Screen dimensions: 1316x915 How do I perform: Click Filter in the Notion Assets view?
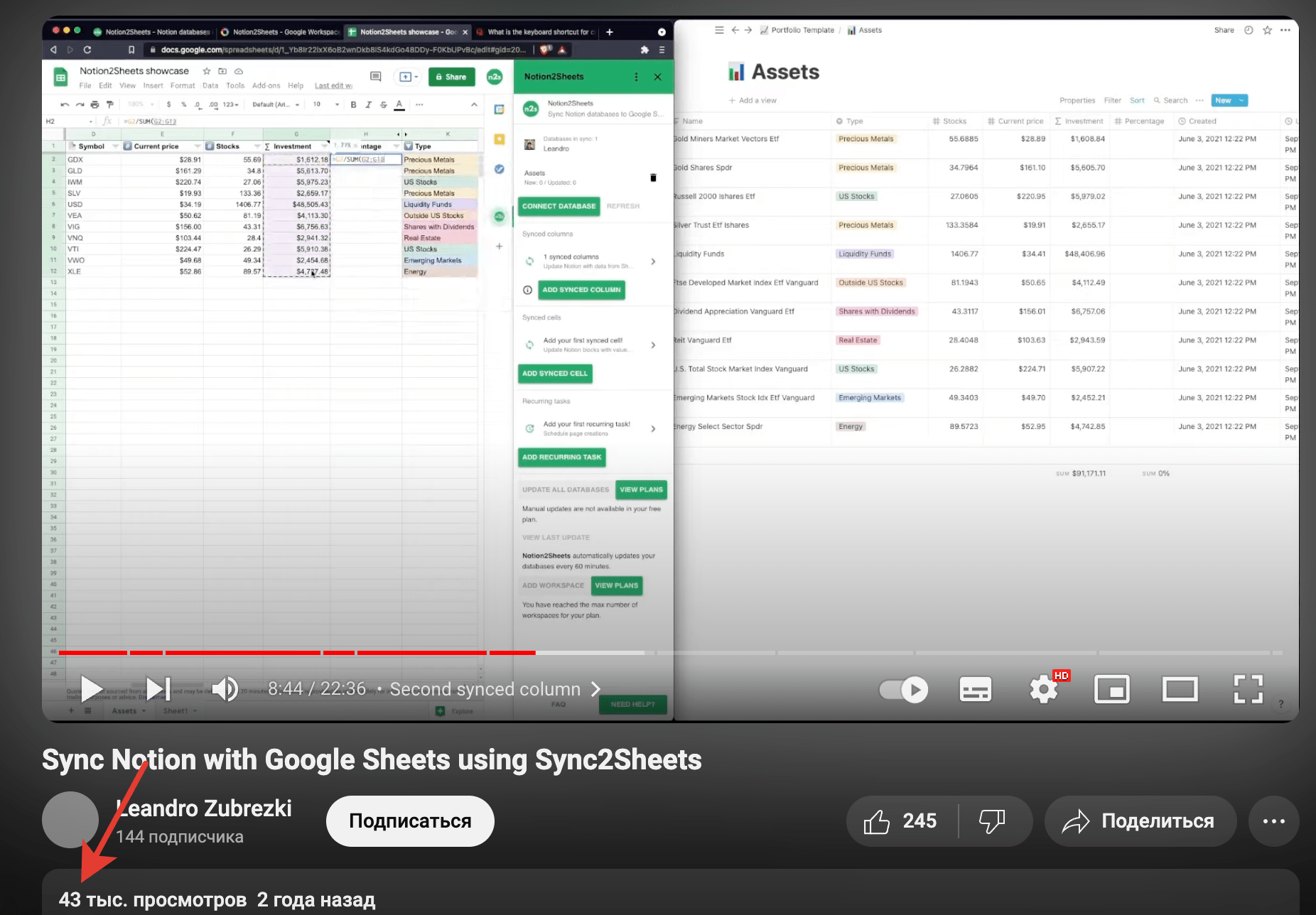1113,101
